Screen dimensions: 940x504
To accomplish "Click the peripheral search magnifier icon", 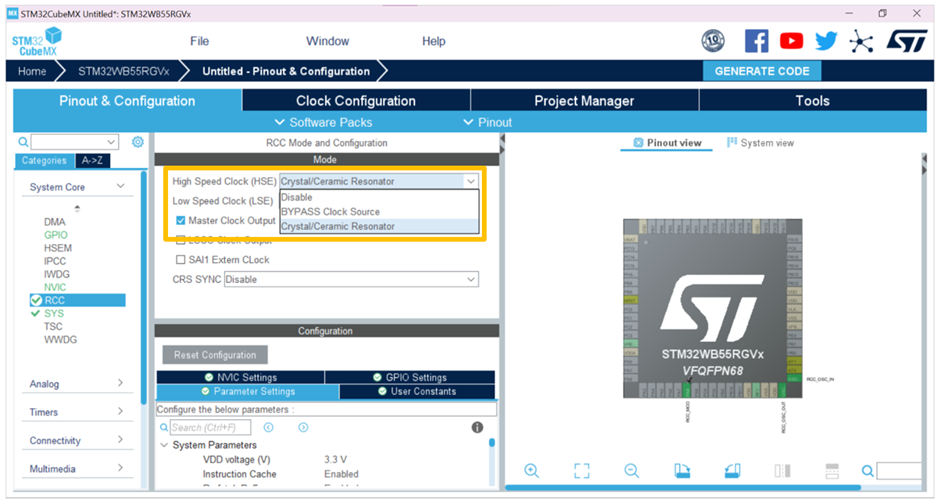I will click(x=23, y=142).
